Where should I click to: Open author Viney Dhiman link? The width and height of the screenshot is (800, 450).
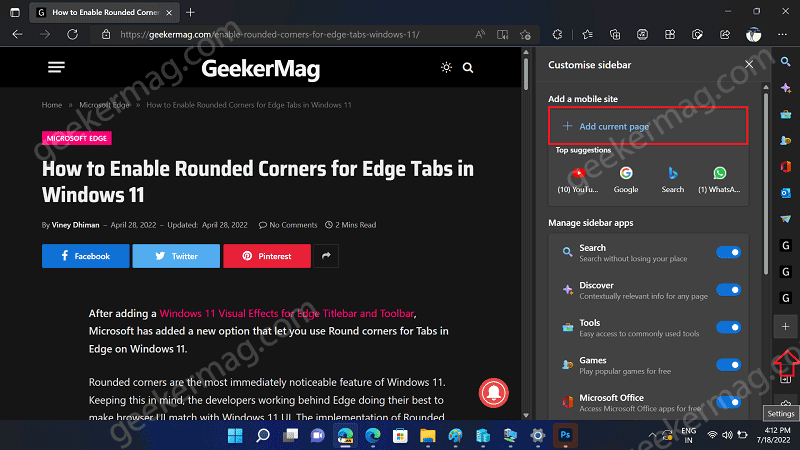[x=76, y=224]
